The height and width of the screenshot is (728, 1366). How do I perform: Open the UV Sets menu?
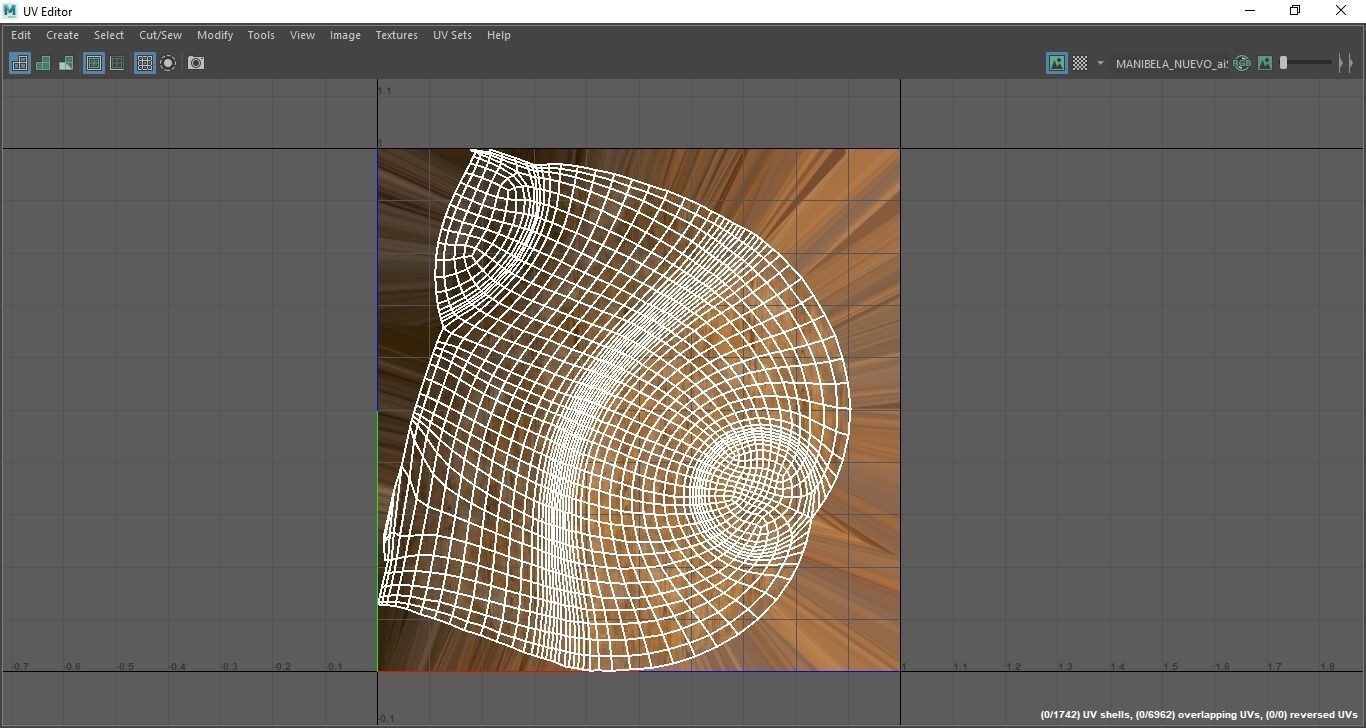[x=452, y=35]
